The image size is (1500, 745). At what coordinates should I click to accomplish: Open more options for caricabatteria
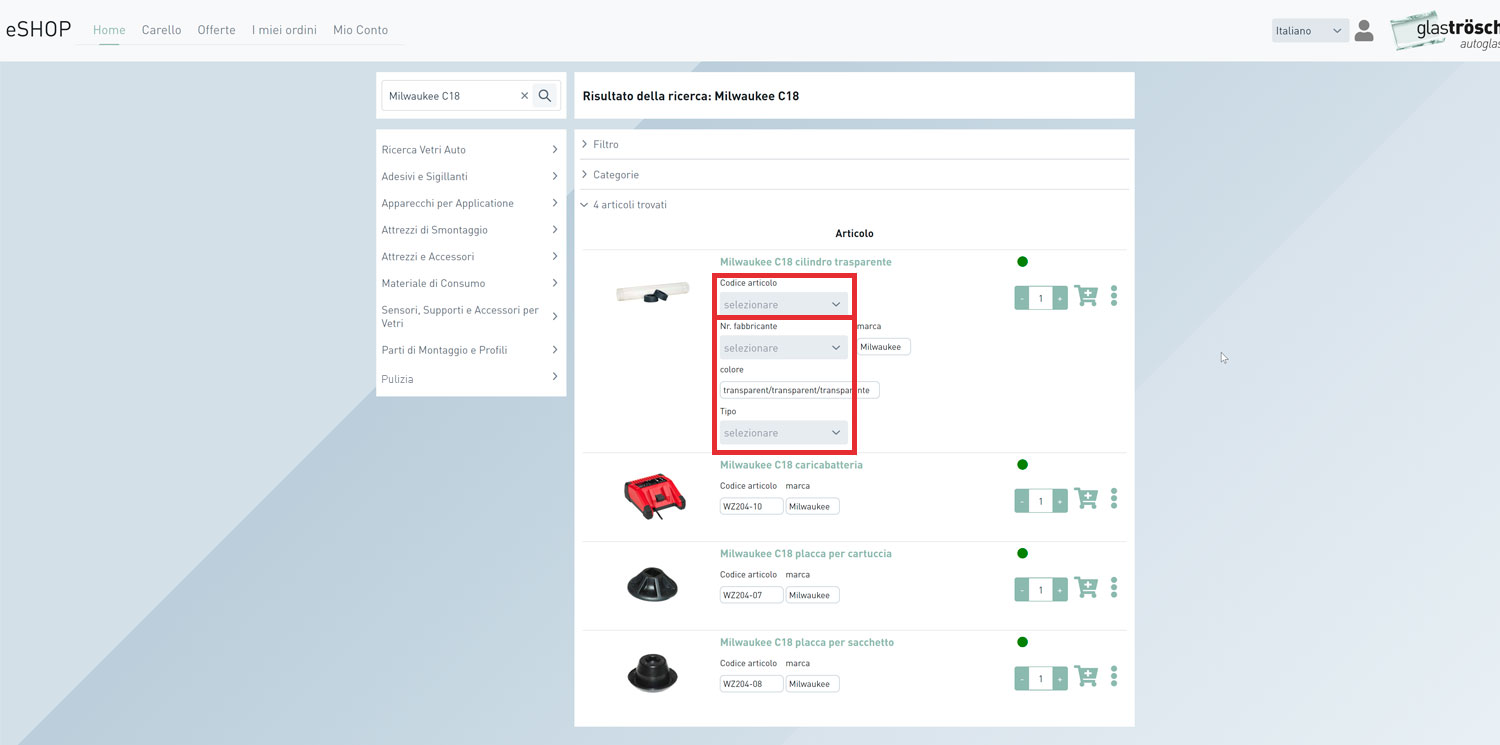pos(1114,499)
